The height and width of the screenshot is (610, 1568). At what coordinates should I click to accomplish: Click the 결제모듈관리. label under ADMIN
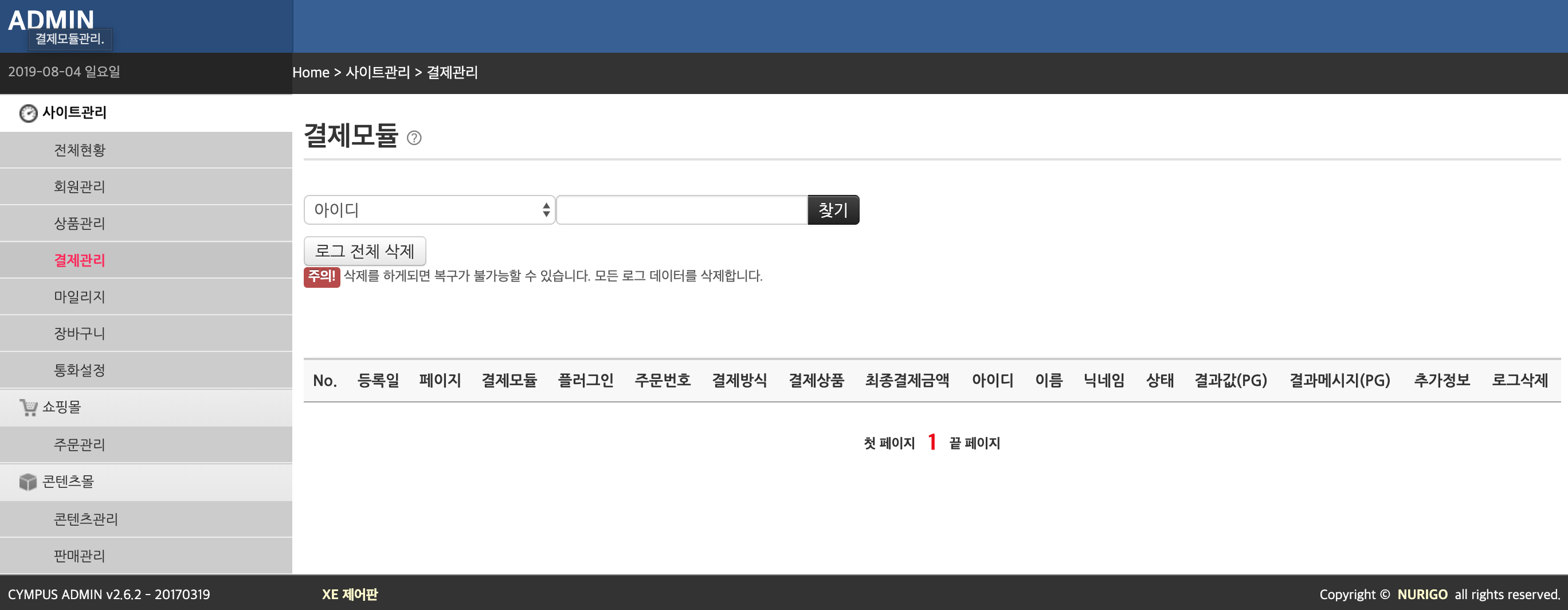click(70, 38)
